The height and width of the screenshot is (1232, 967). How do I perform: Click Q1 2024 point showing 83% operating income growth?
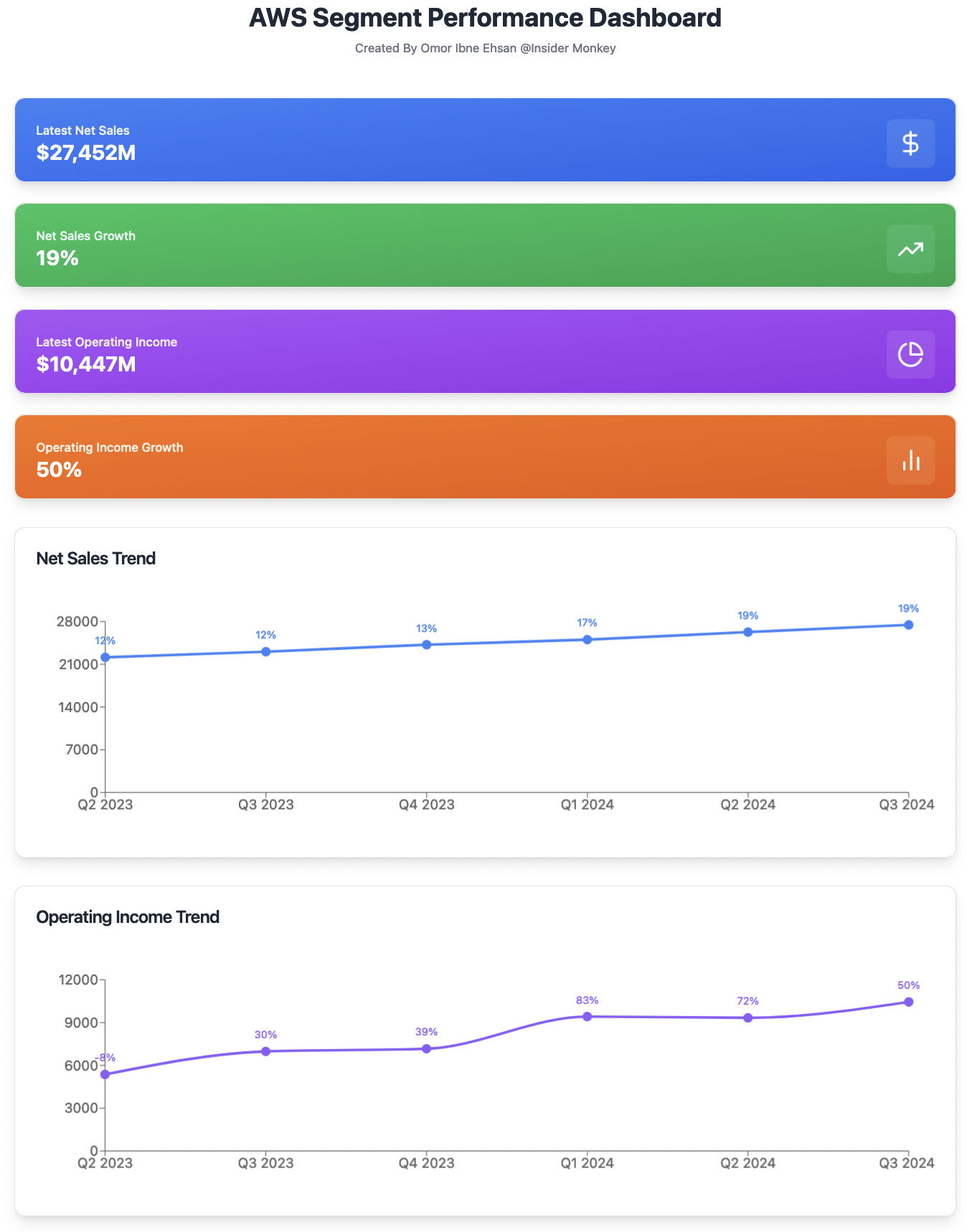point(587,1016)
